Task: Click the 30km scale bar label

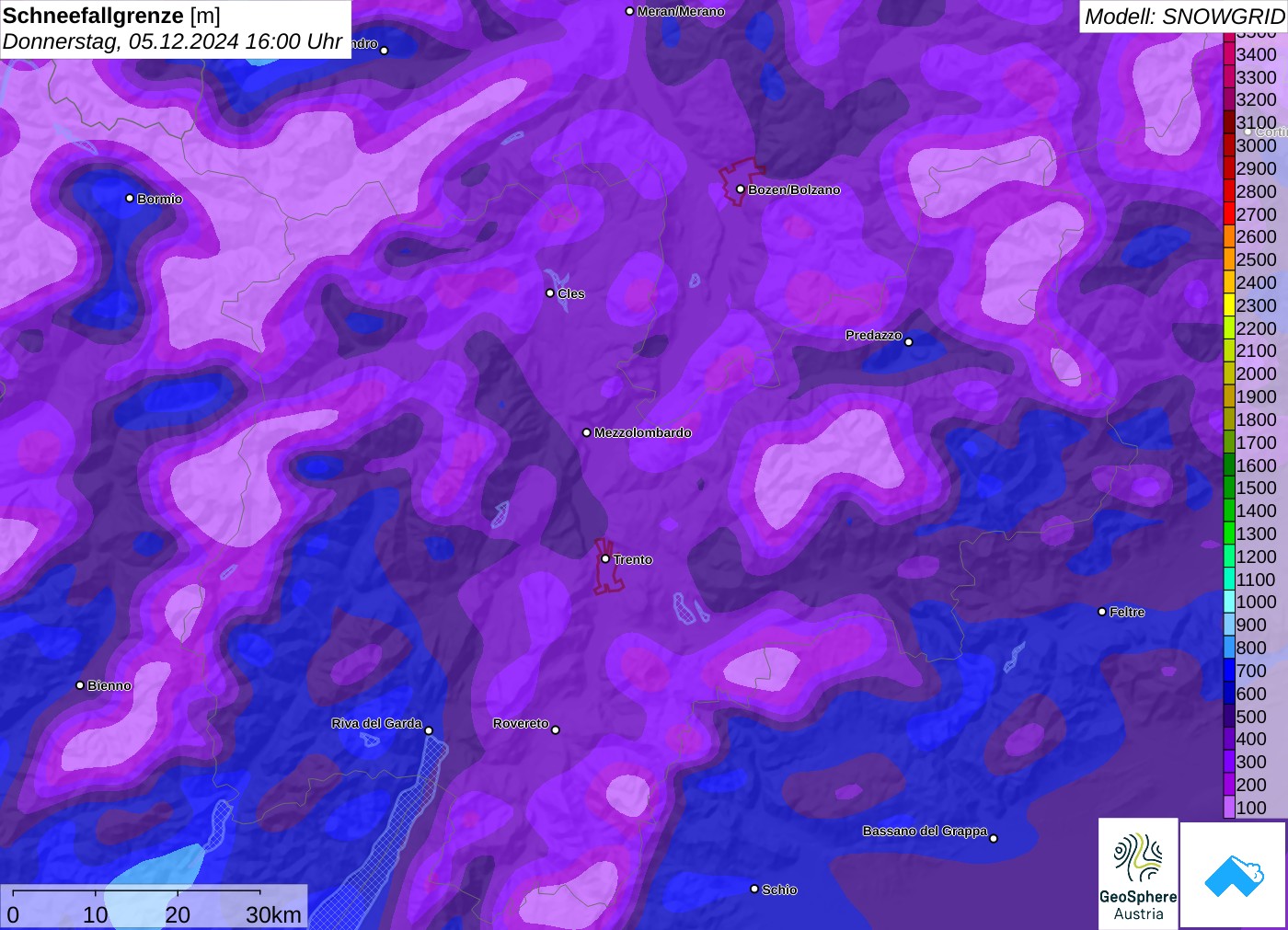Action: [273, 914]
